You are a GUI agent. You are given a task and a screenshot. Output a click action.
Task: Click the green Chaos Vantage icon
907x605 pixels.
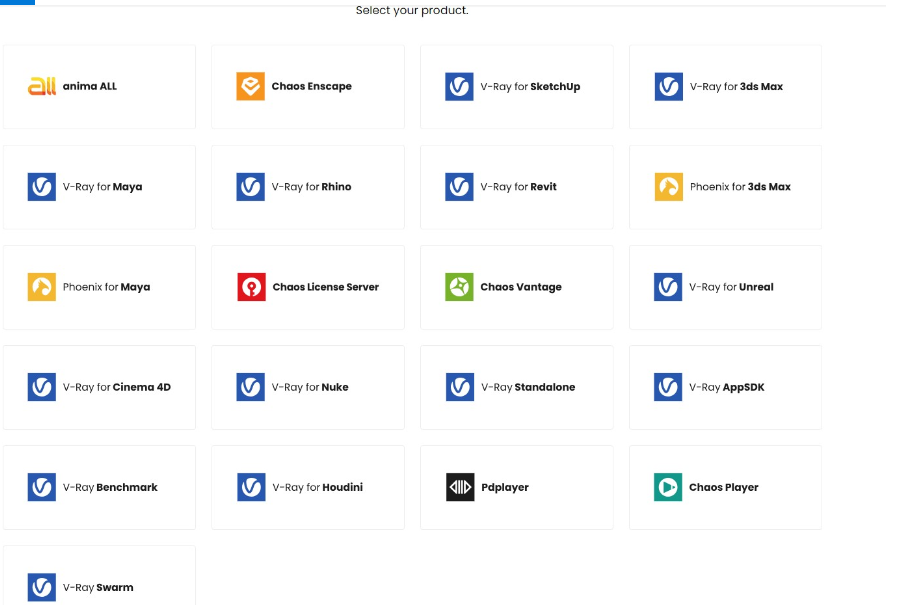click(459, 287)
